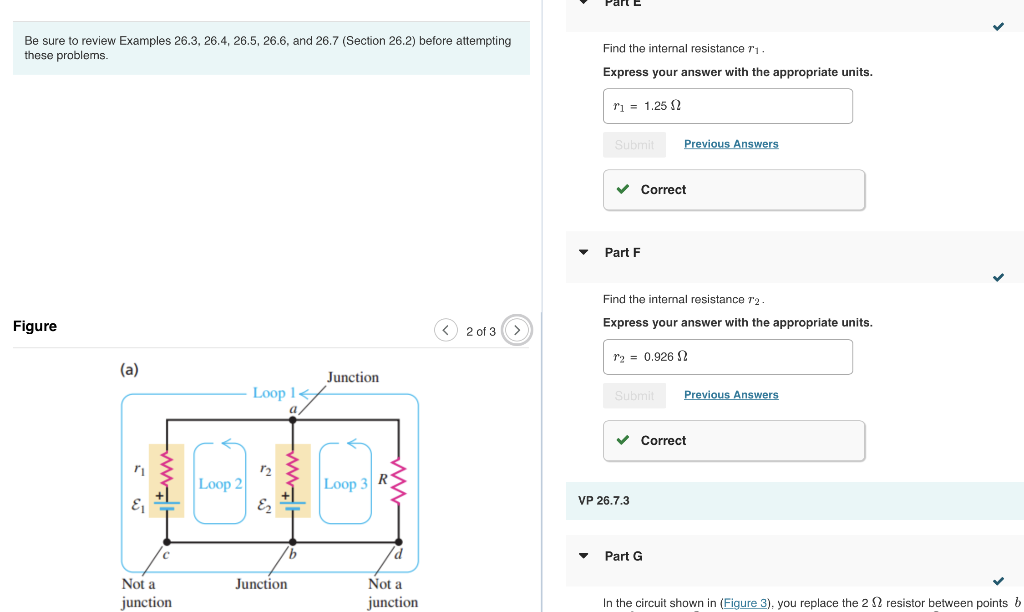Click the previous figure arrow
This screenshot has width=1024, height=612.
click(x=446, y=330)
